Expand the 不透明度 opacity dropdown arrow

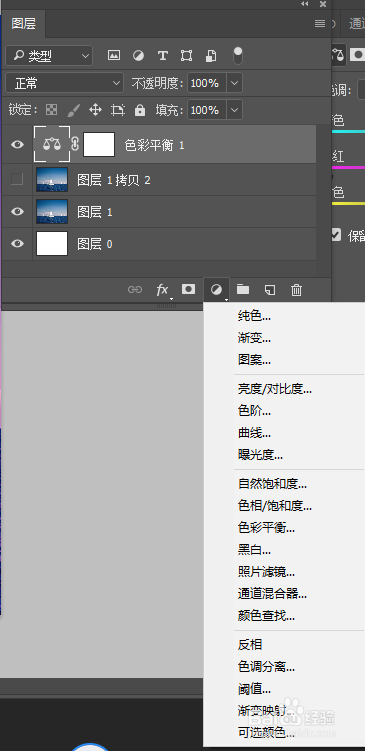[234, 83]
